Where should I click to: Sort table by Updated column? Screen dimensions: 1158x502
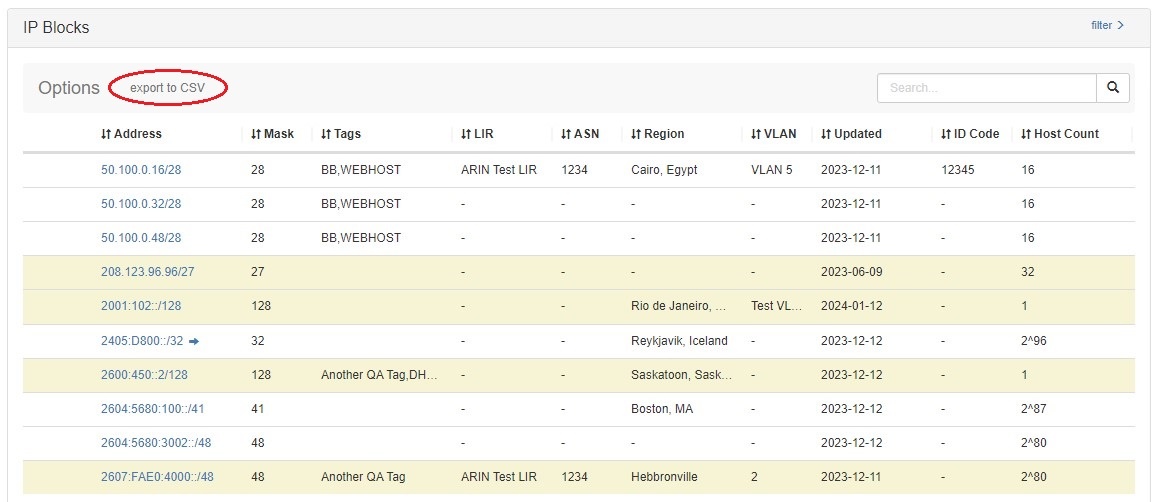point(851,134)
